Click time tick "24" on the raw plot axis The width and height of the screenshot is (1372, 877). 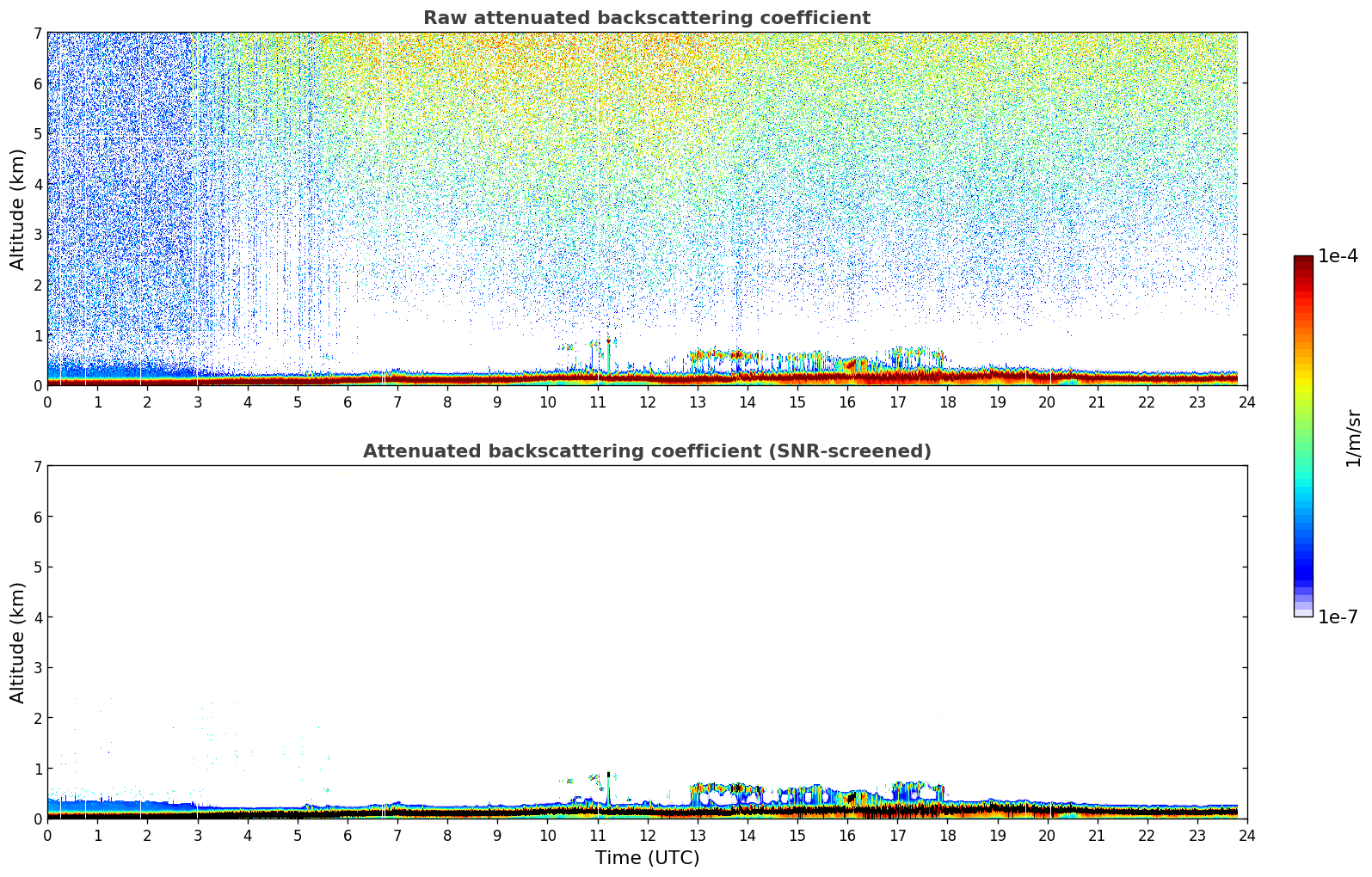1247,402
